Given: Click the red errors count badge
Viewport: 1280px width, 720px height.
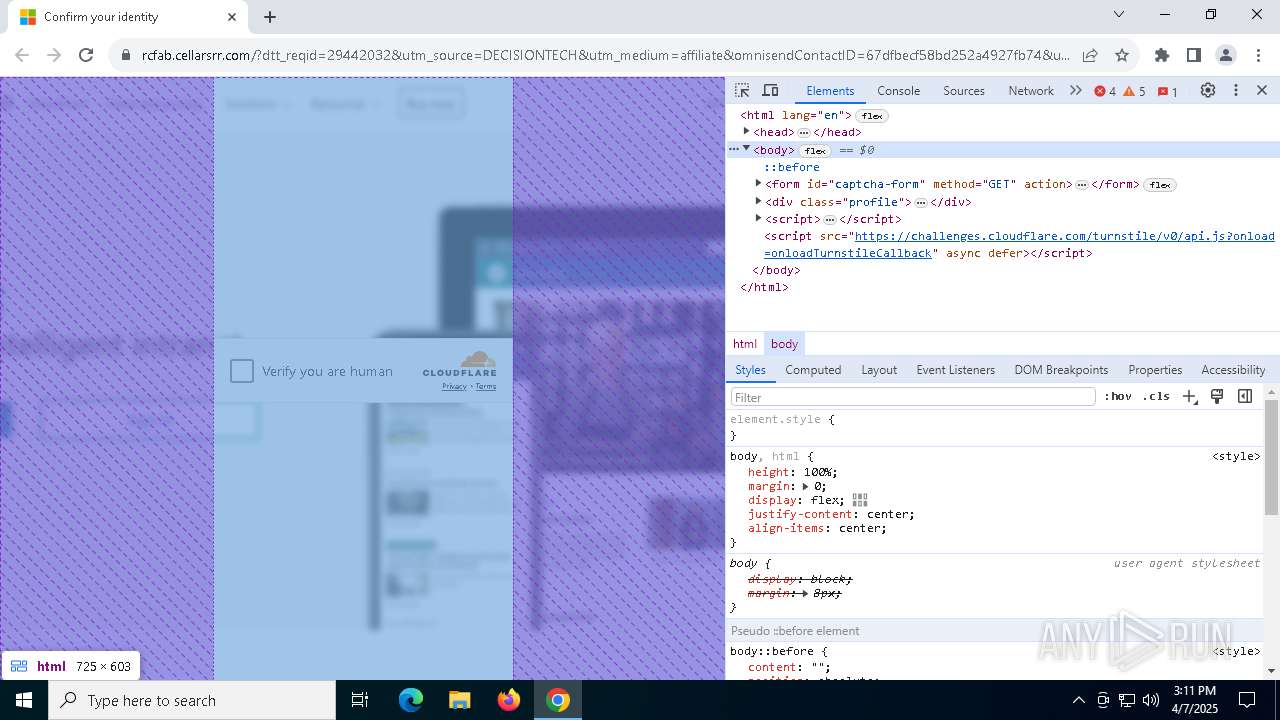Looking at the screenshot, I should coord(1105,91).
